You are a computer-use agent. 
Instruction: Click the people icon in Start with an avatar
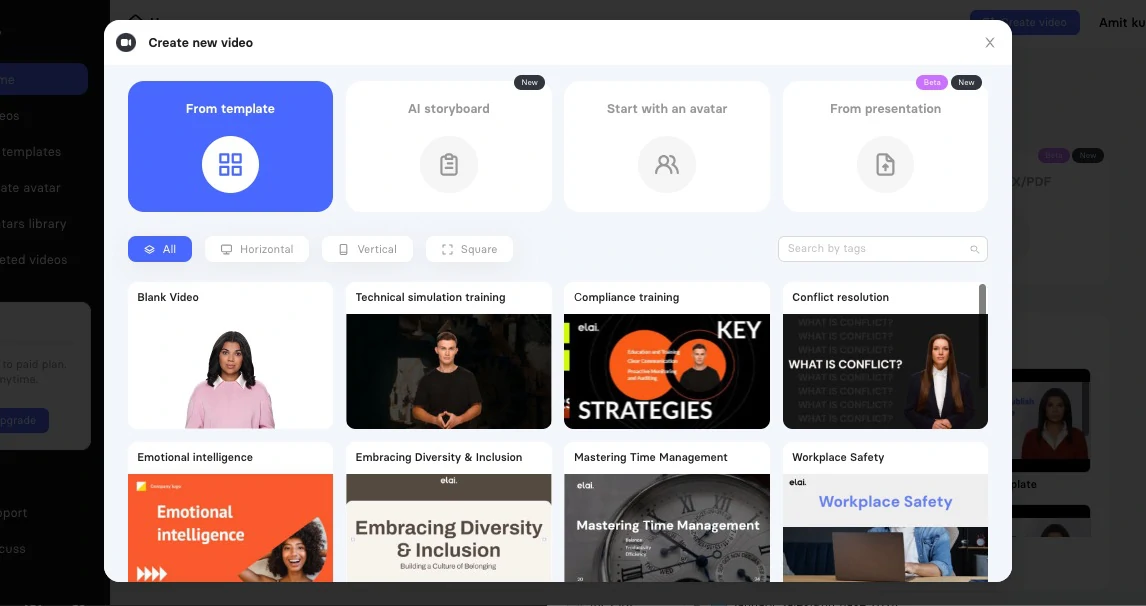click(667, 164)
